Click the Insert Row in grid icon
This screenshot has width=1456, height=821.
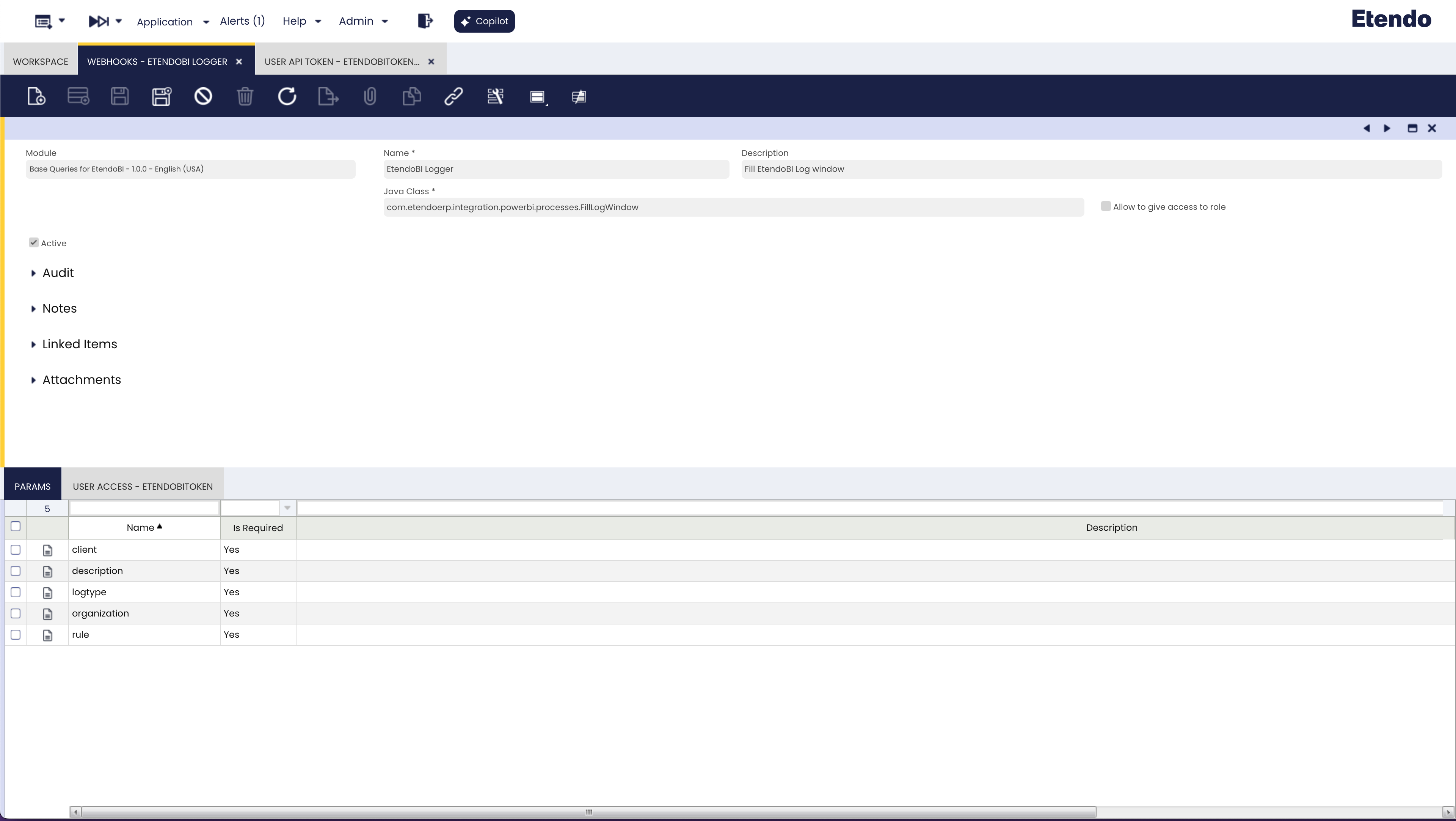(78, 96)
